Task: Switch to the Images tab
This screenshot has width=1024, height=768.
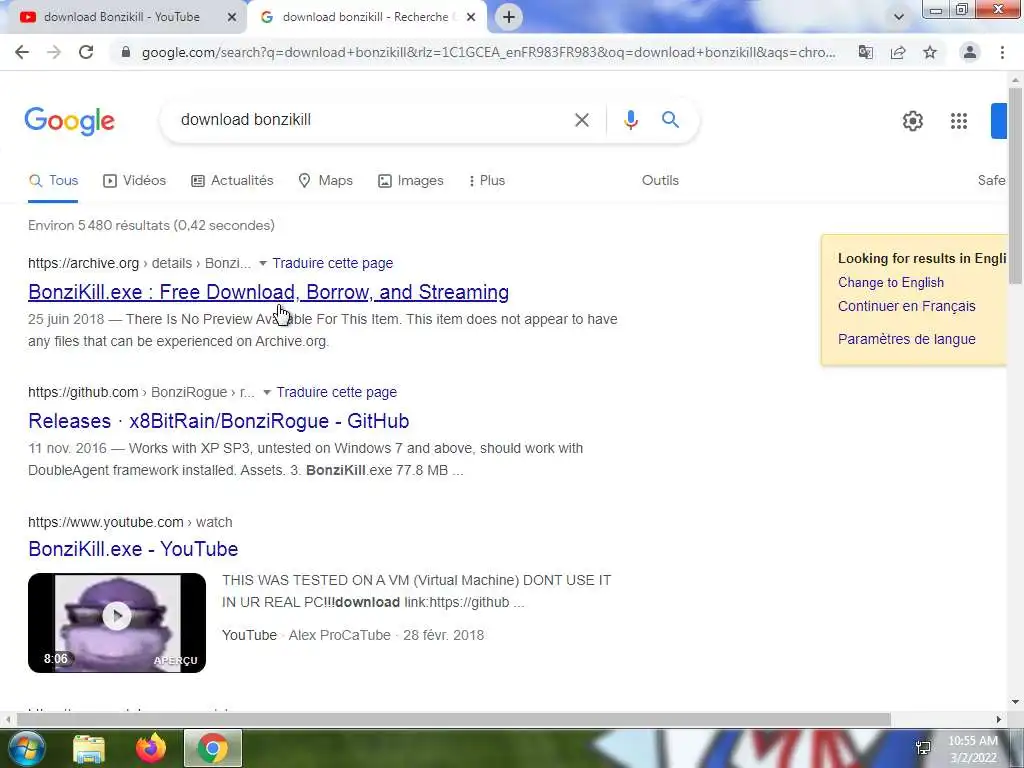Action: tap(411, 180)
